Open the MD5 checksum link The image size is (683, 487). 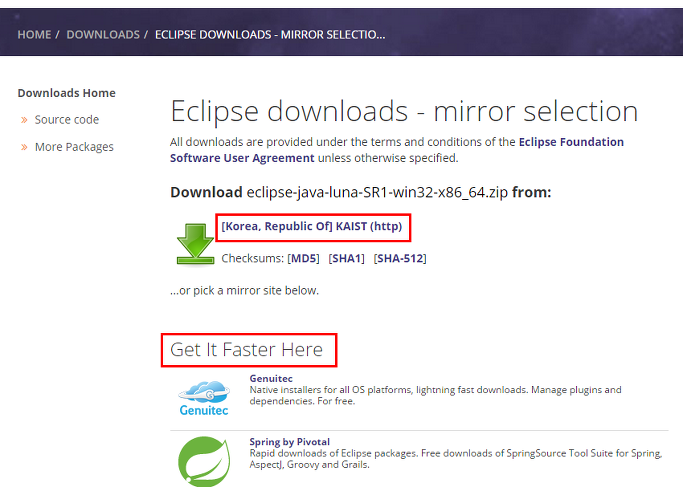pyautogui.click(x=304, y=258)
